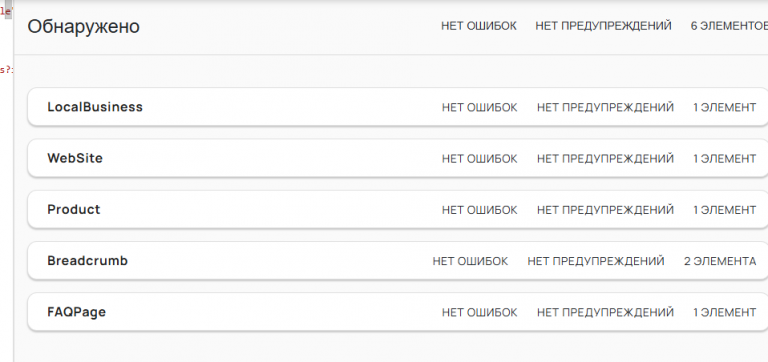Click НЕТ ПРЕДУПРЕЖДЕНИЙ in the header summary
768x362 pixels.
point(603,25)
